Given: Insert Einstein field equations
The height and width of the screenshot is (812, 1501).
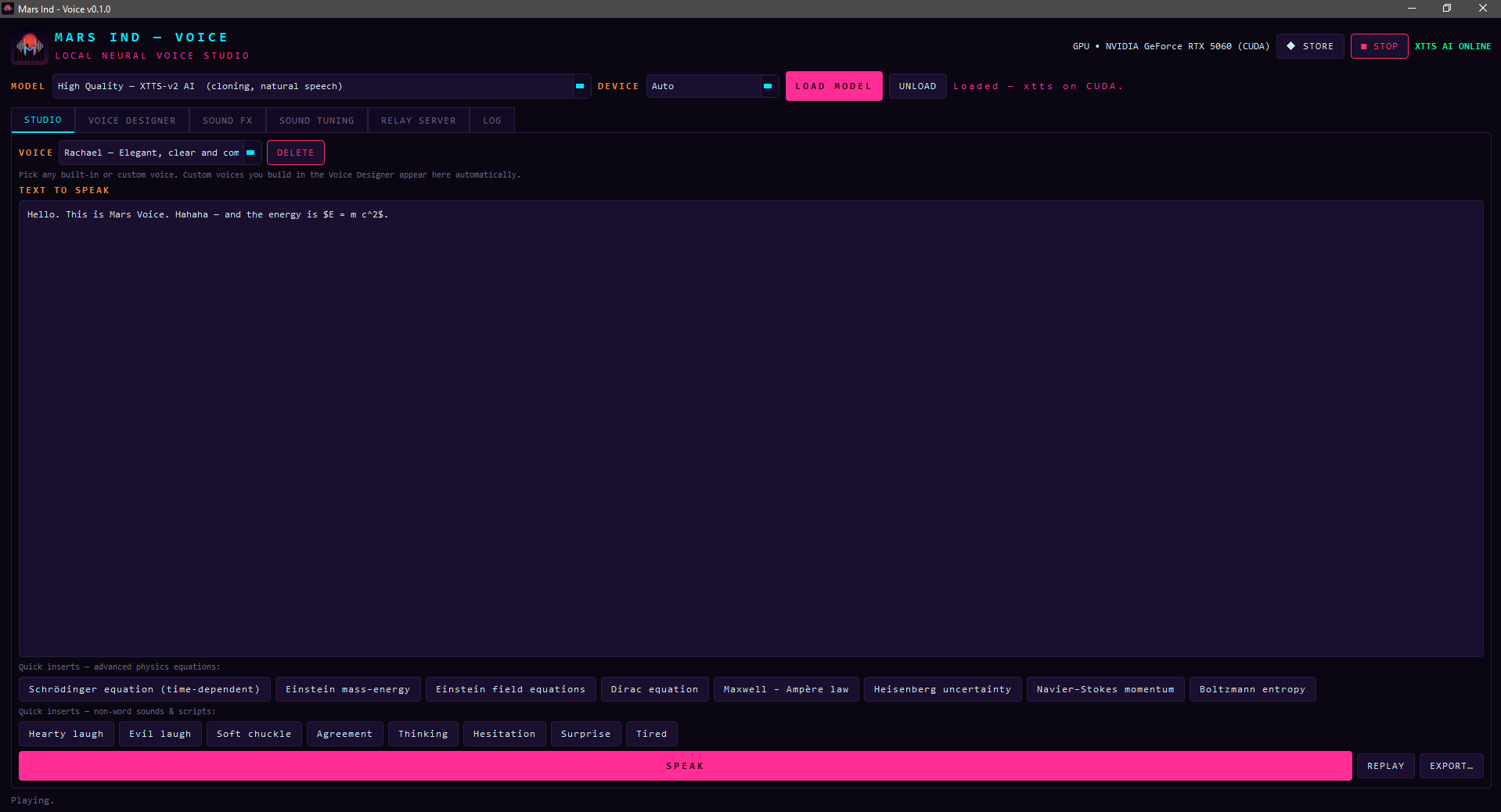Looking at the screenshot, I should [x=511, y=689].
